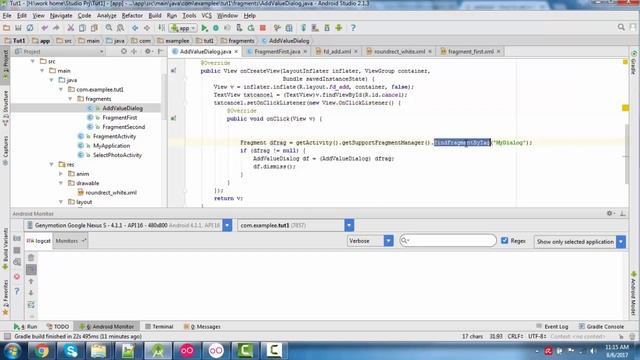Image resolution: width=640 pixels, height=360 pixels.
Task: Click the Paste toolbar icon
Action: (x=94, y=28)
